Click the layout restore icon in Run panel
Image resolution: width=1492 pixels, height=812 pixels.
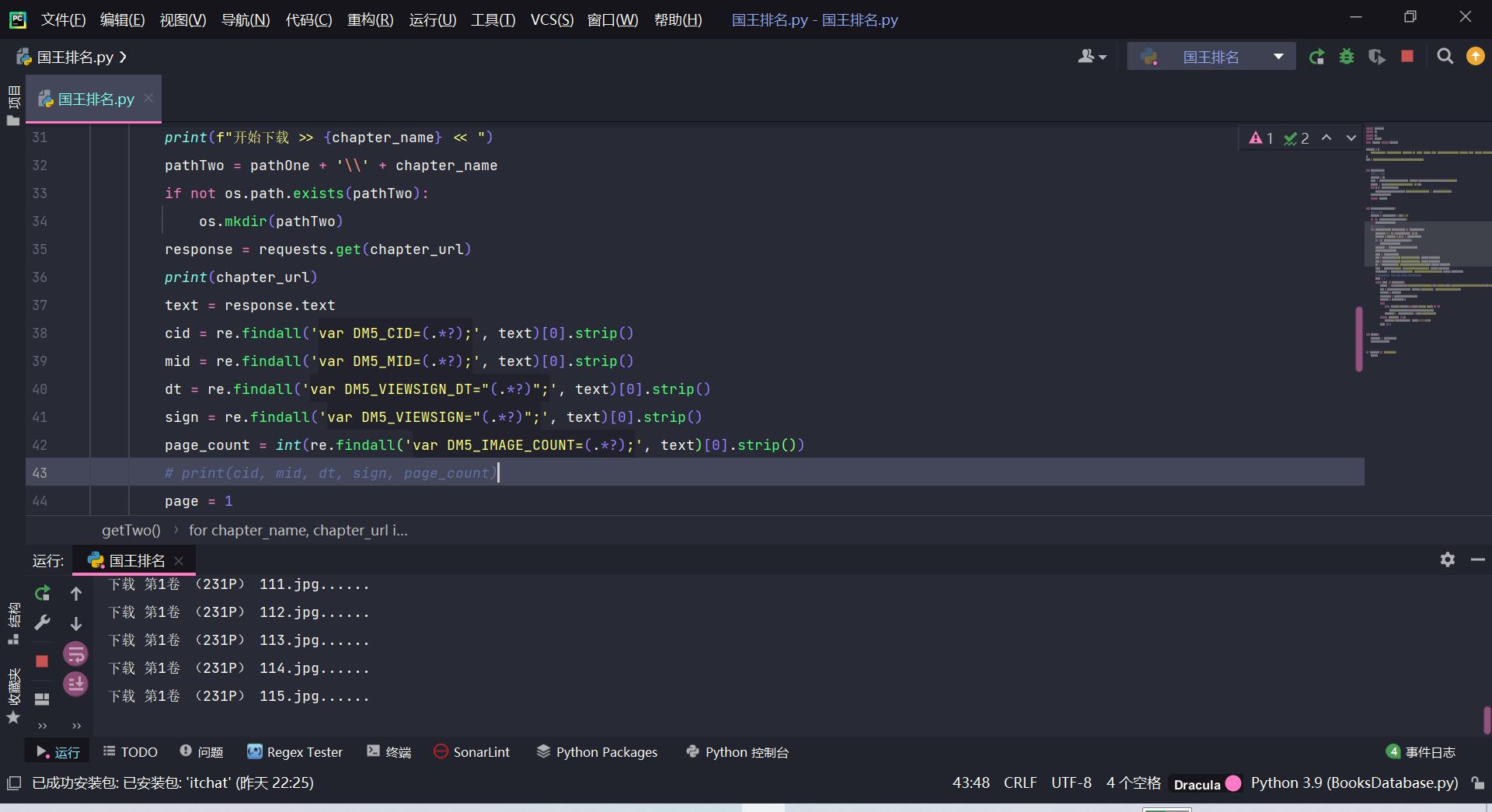42,699
